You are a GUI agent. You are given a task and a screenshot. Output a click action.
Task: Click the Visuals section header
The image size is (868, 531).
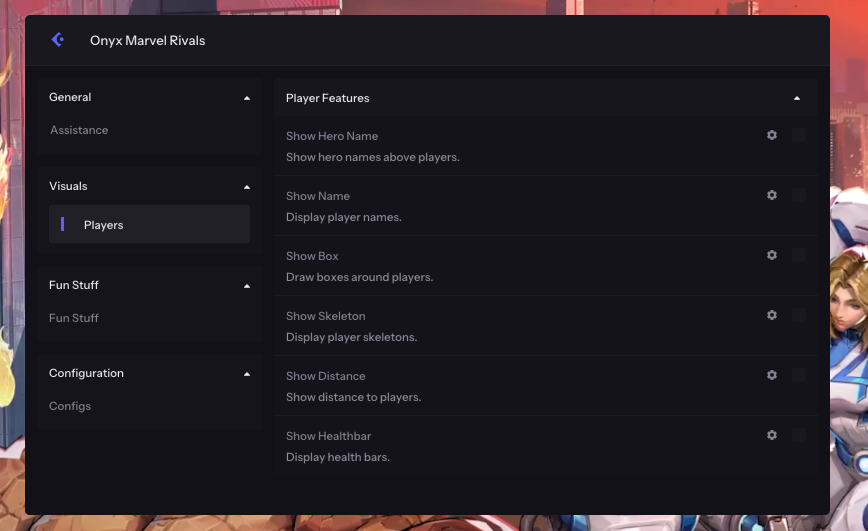[x=68, y=186]
